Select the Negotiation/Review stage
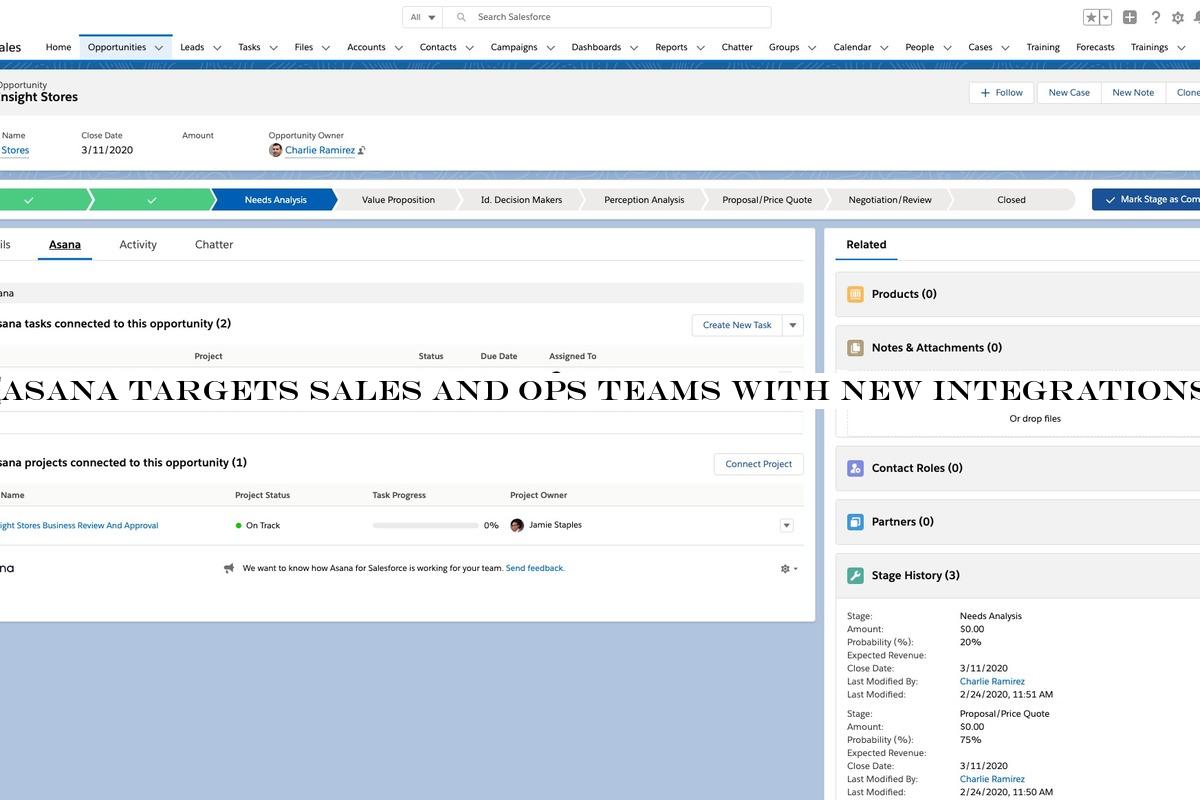The image size is (1200, 800). (x=890, y=200)
